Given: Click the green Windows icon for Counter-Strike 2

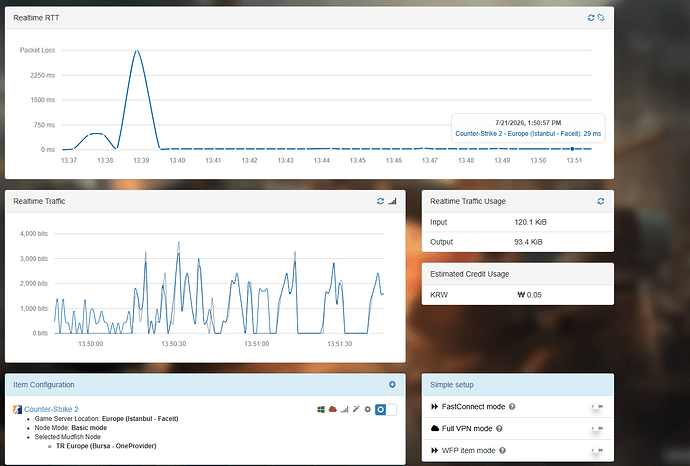Looking at the screenshot, I should point(321,410).
